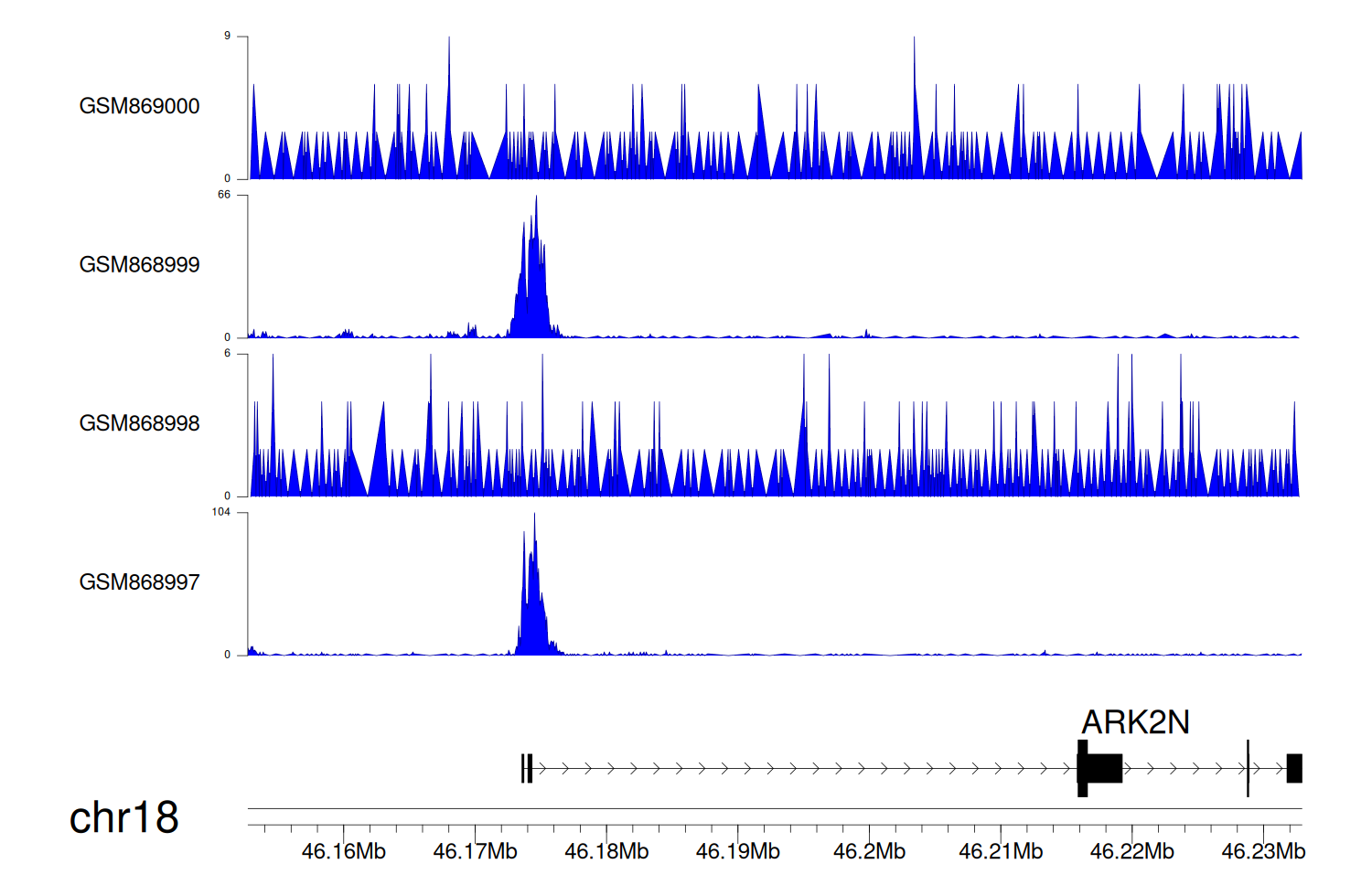
Task: Click the y-axis maximum value 104
Action: tap(220, 512)
